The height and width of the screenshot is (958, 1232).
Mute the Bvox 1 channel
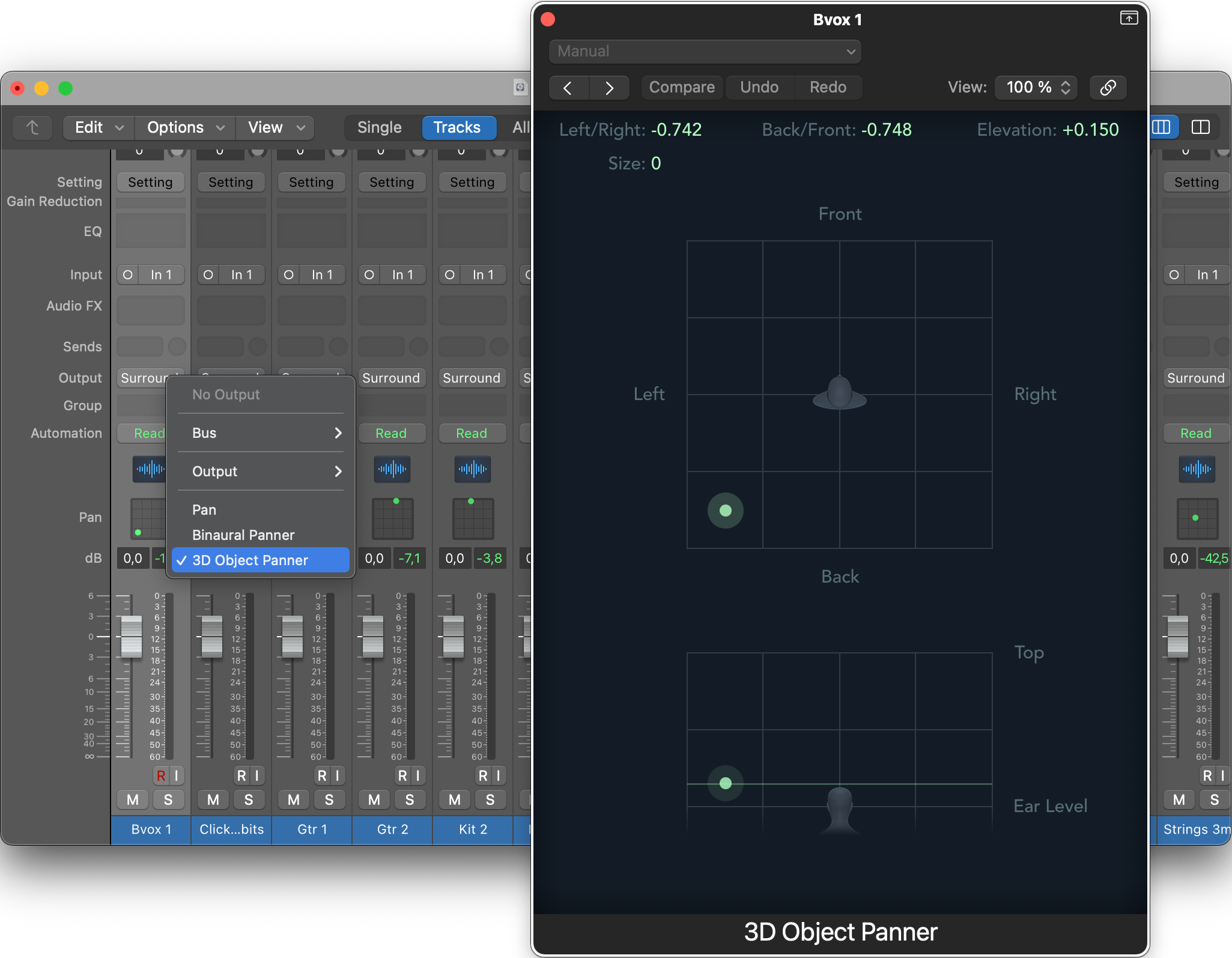point(133,799)
